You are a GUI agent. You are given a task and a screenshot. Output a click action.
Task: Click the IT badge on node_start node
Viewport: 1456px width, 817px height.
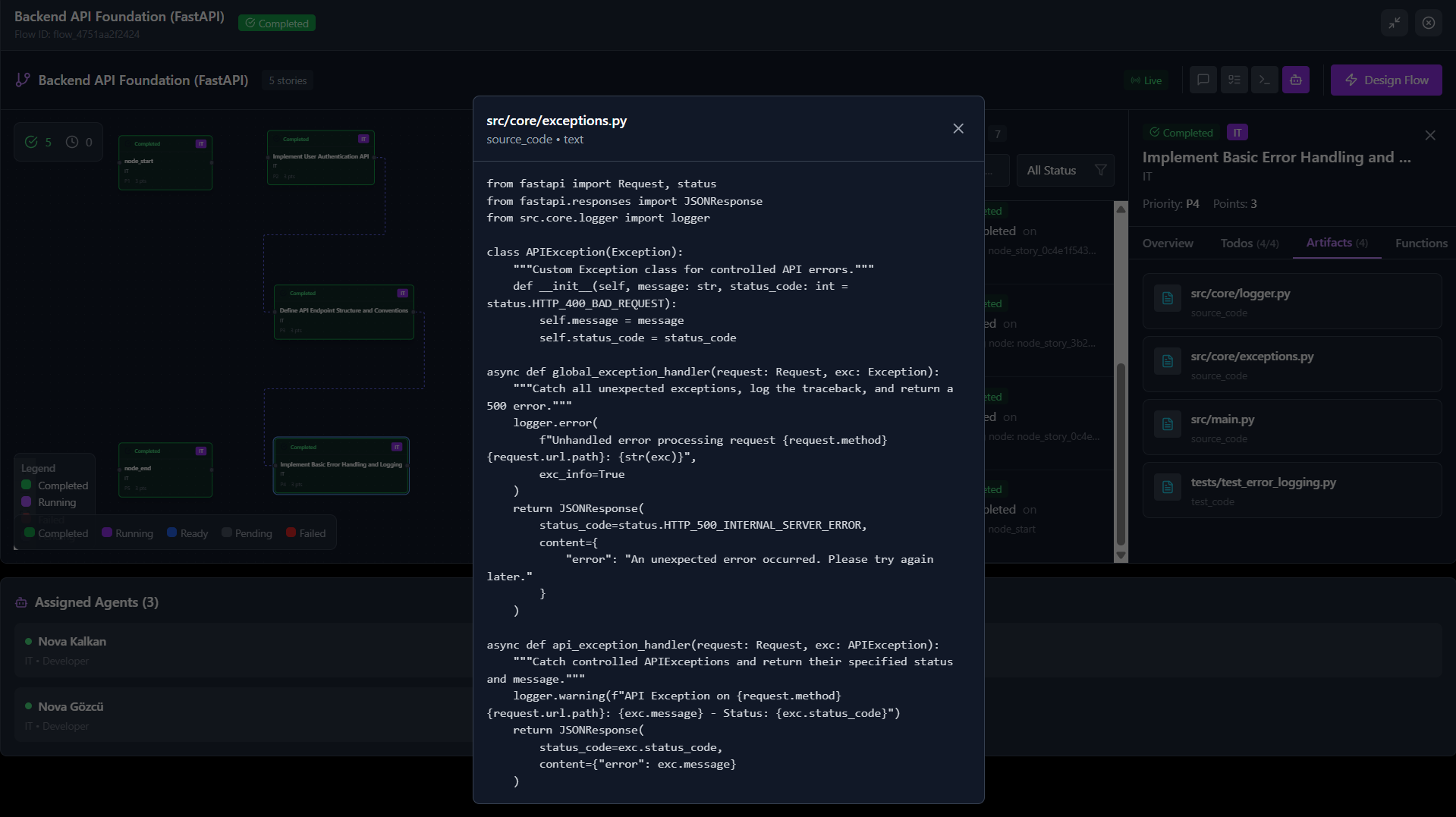201,143
